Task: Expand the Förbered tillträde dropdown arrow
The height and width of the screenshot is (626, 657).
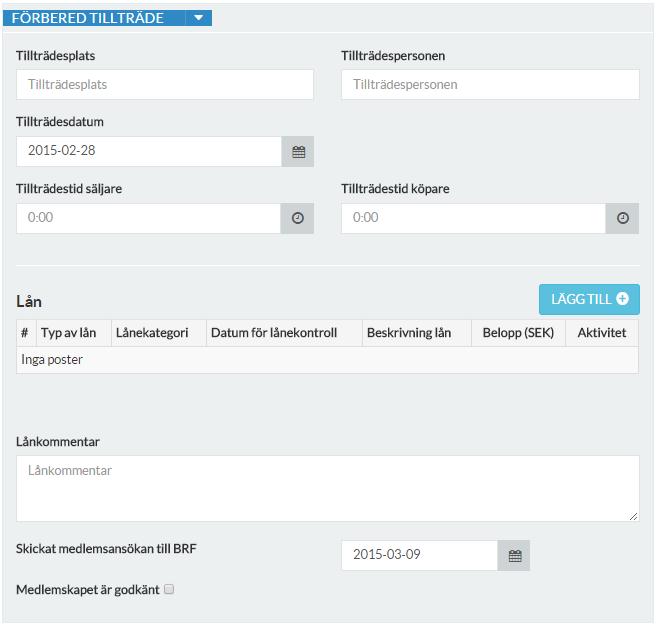Action: coord(199,18)
